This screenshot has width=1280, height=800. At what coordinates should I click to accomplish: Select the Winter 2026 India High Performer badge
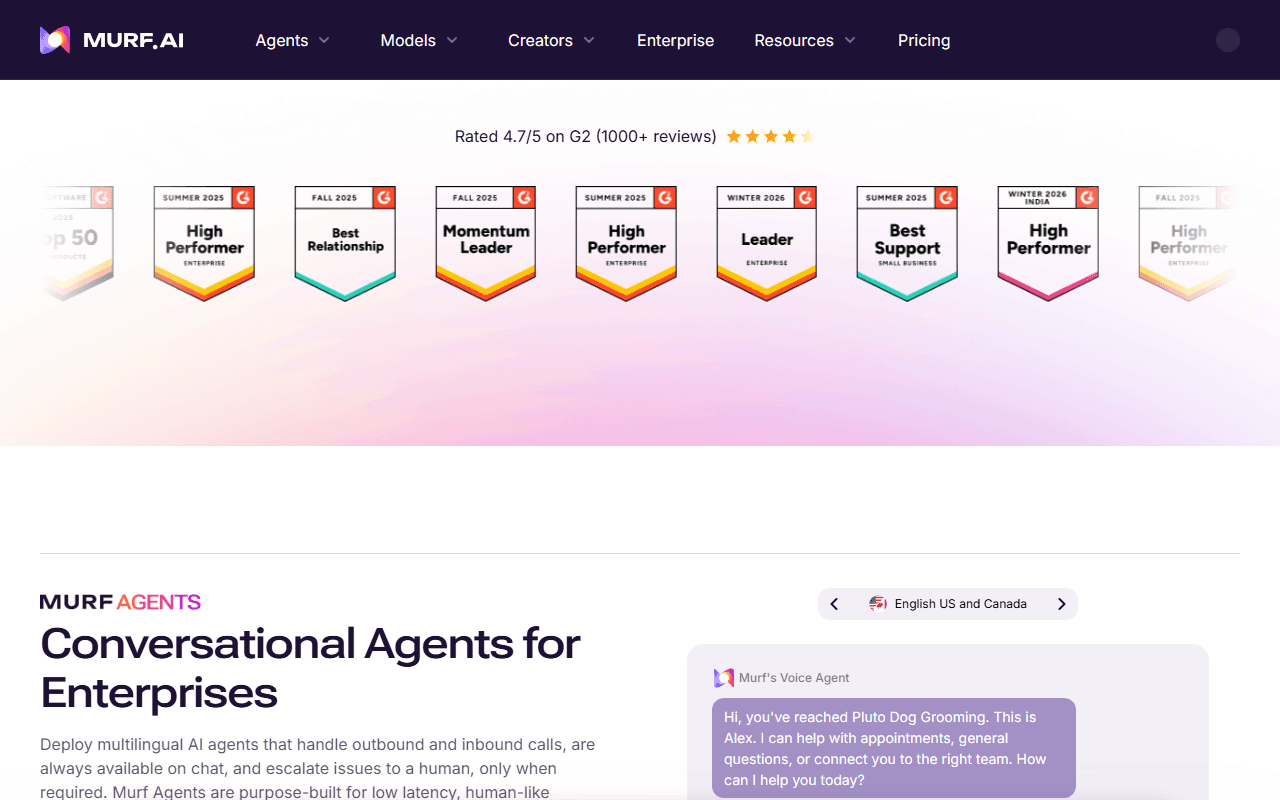point(1048,243)
